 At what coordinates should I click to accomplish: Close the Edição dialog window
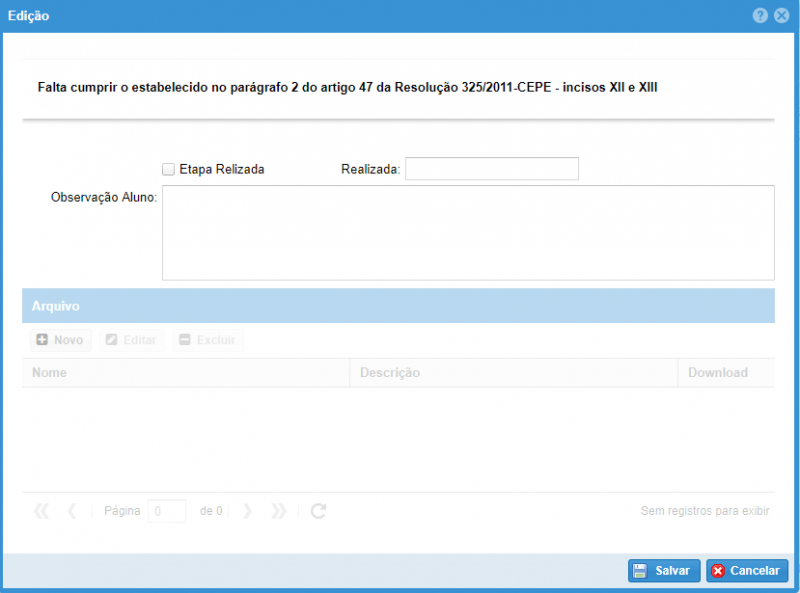pyautogui.click(x=781, y=16)
